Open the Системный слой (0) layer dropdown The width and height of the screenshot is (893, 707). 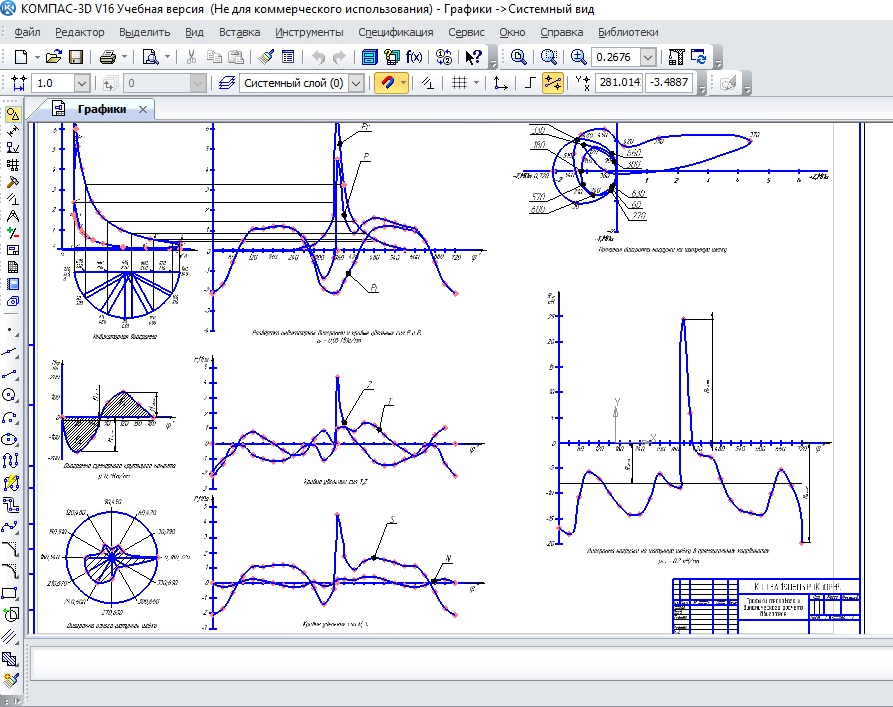point(356,83)
